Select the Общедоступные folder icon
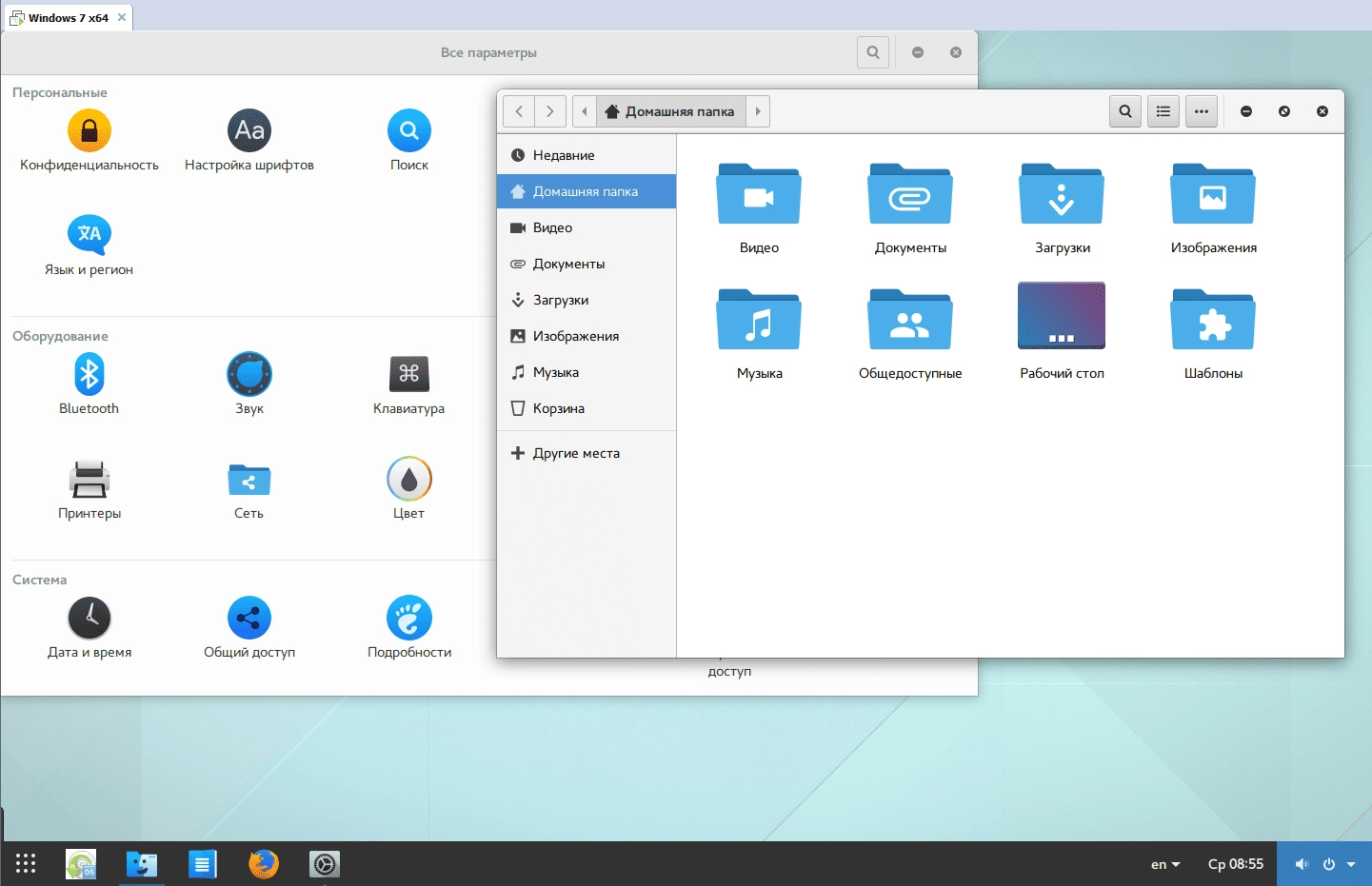 point(910,320)
